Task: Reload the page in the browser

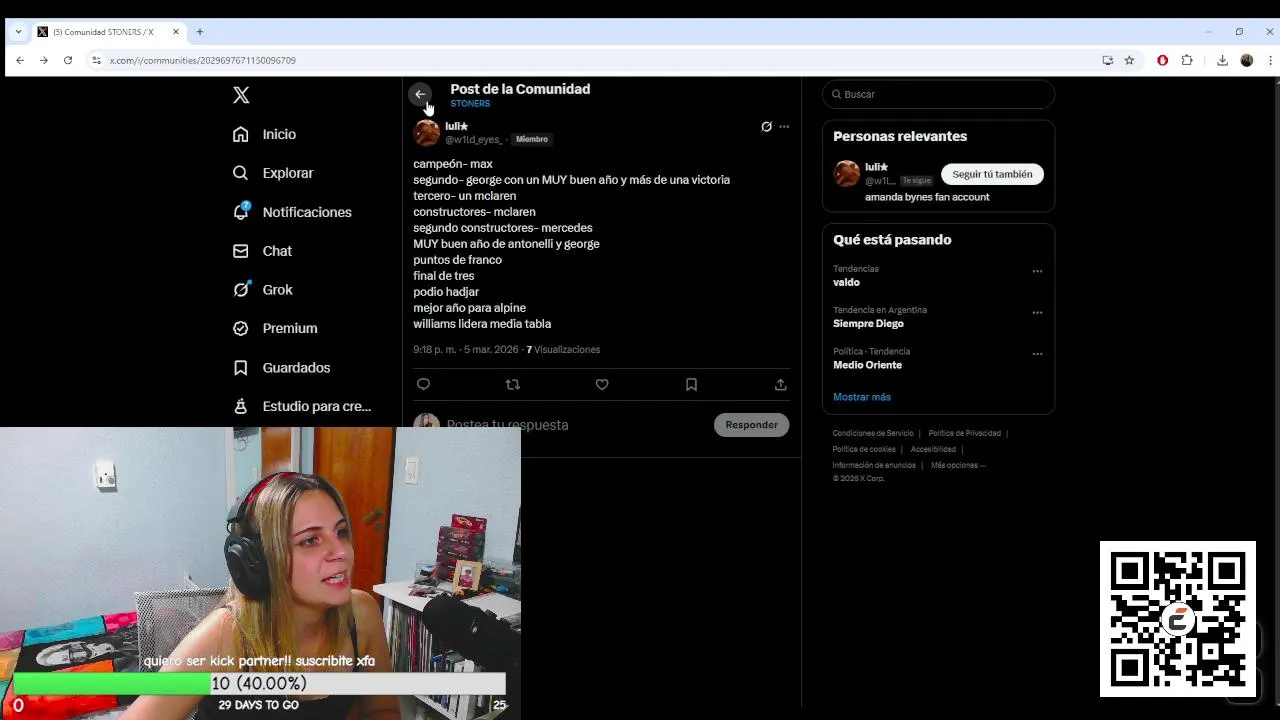Action: coord(68,60)
